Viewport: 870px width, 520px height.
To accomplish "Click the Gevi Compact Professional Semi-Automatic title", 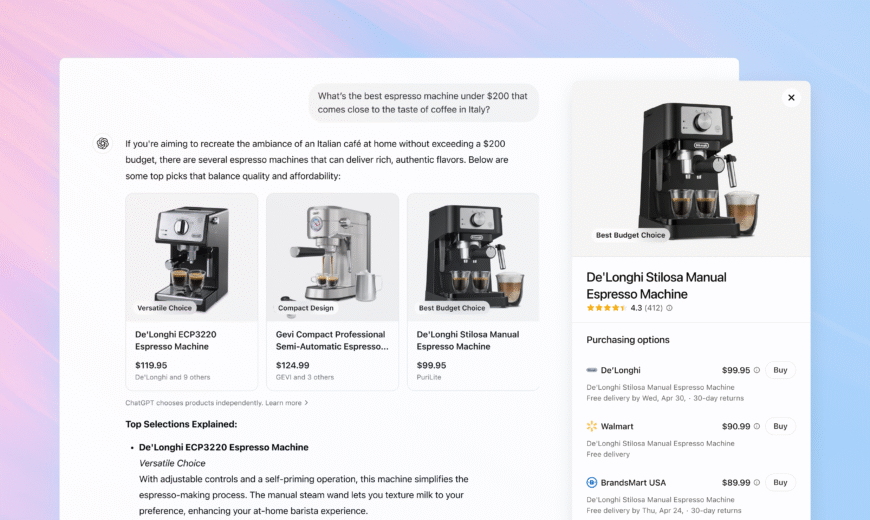I will click(x=332, y=340).
